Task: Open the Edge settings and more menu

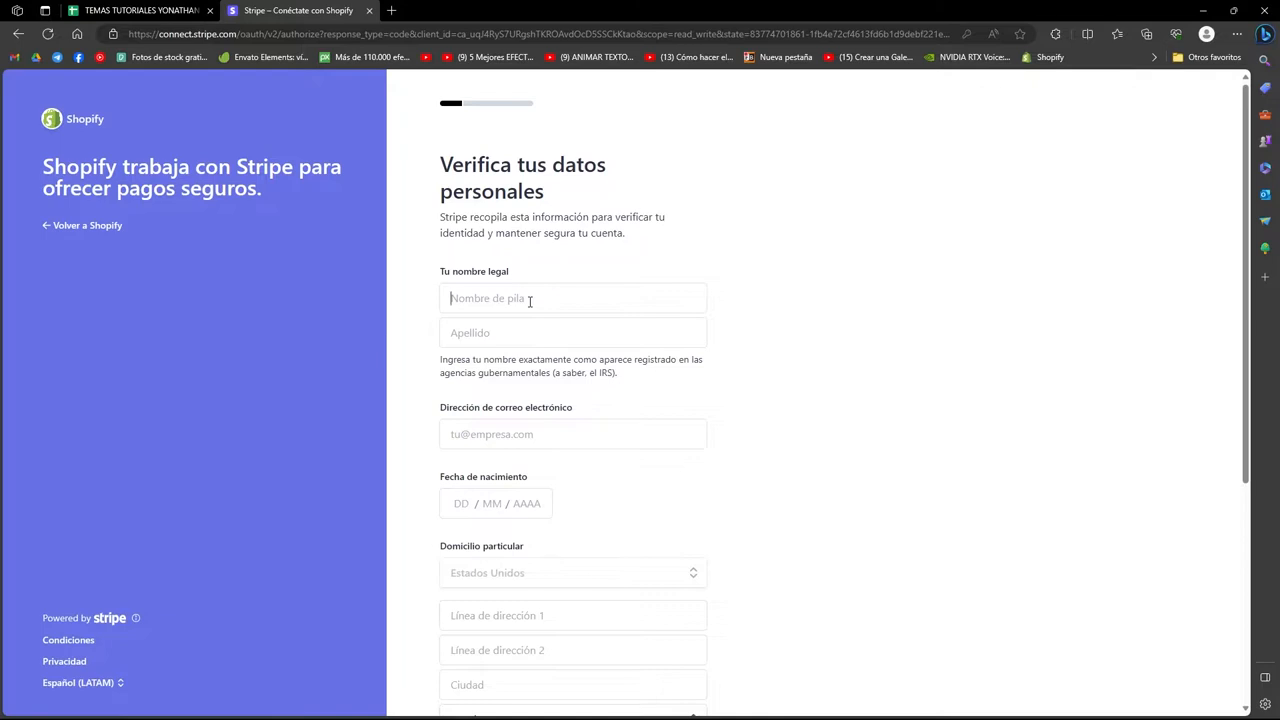Action: point(1237,34)
